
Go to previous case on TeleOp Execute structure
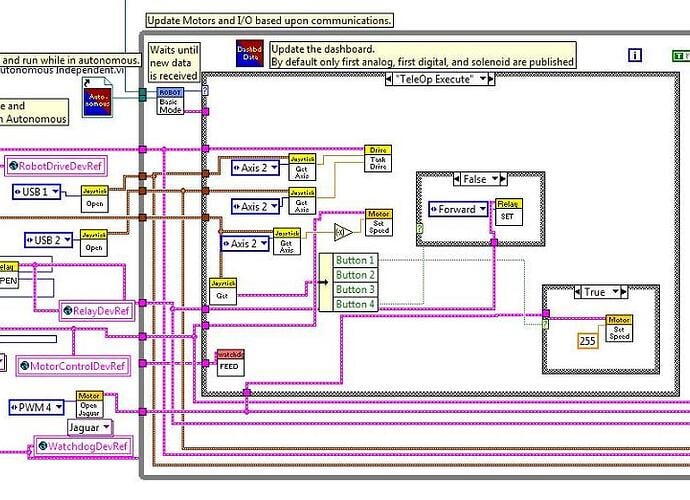coord(389,79)
